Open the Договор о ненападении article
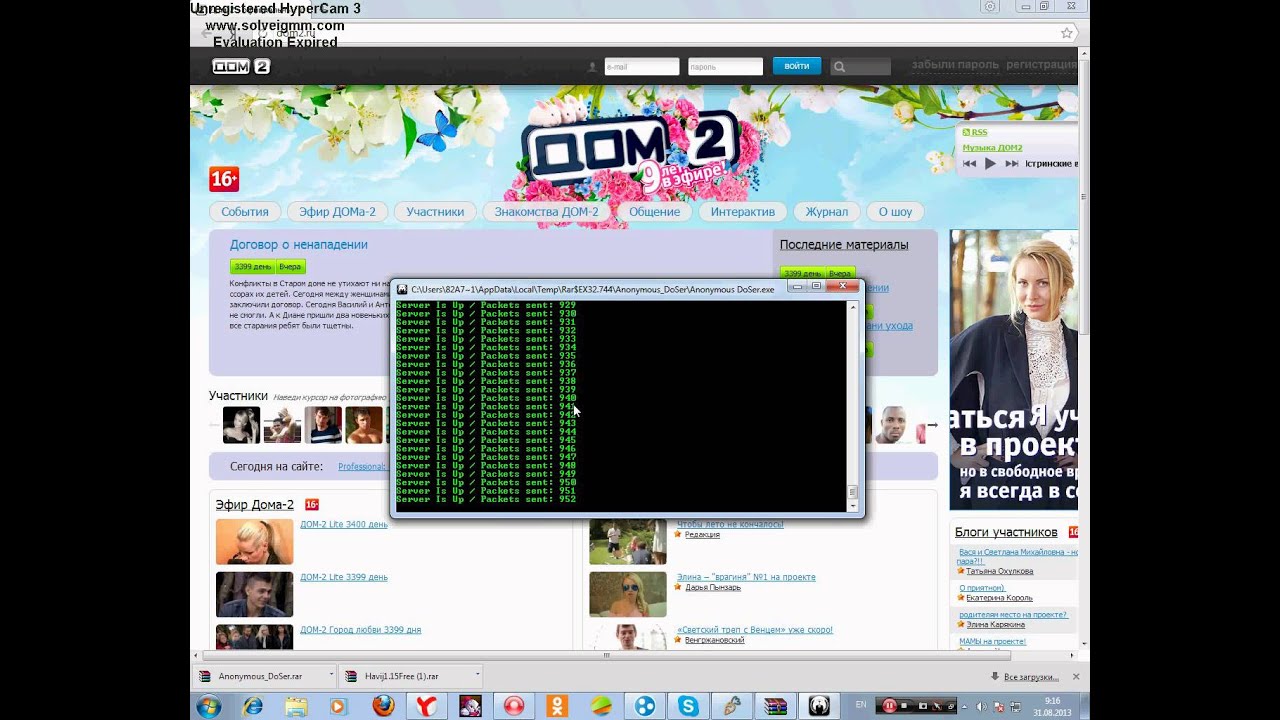 299,245
